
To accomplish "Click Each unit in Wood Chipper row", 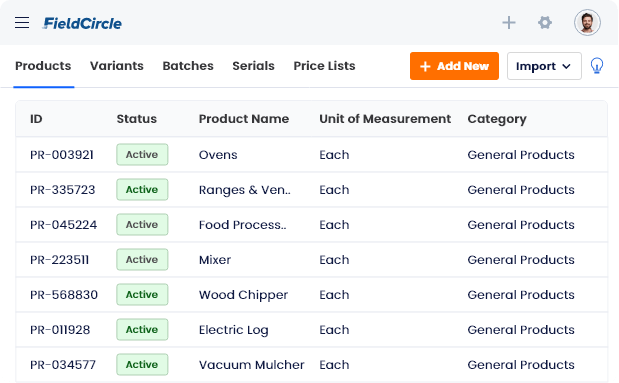I will 334,295.
